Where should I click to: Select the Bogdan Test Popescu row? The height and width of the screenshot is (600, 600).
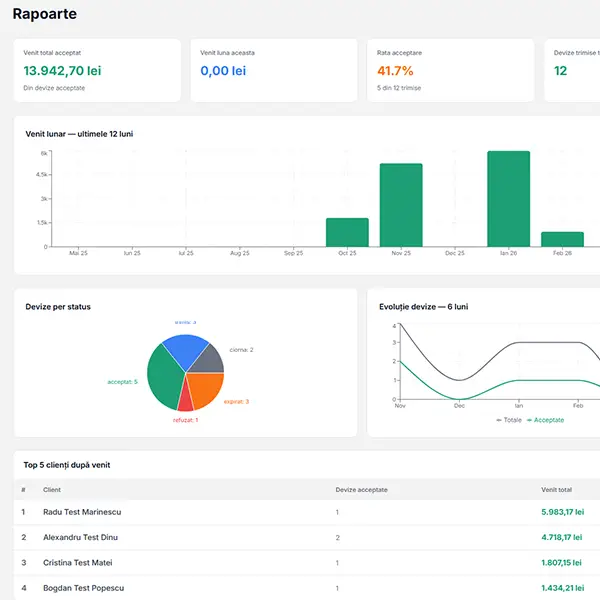[307, 588]
